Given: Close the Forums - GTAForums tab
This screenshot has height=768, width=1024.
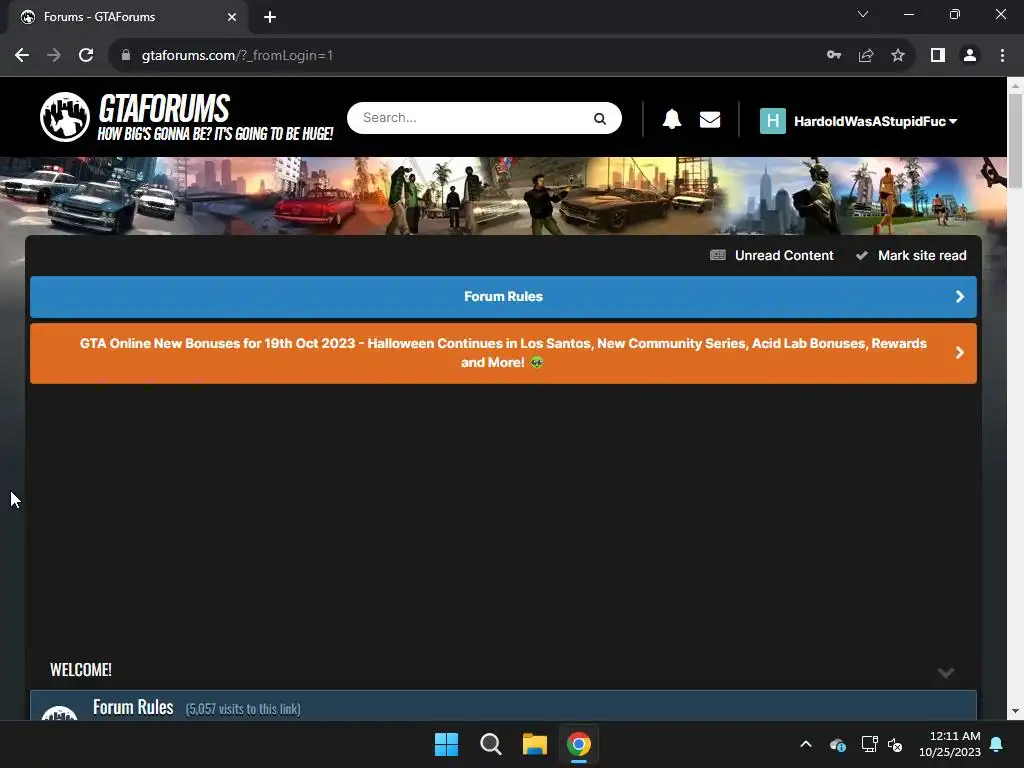Looking at the screenshot, I should tap(232, 17).
